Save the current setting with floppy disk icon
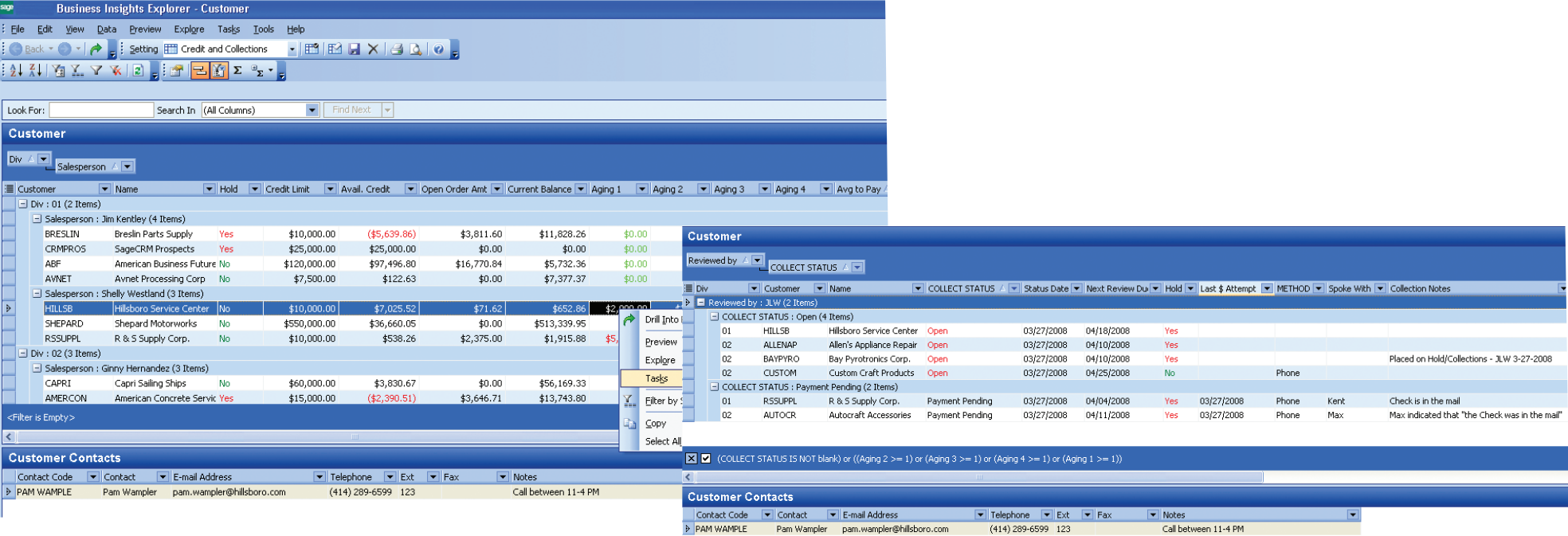 355,49
